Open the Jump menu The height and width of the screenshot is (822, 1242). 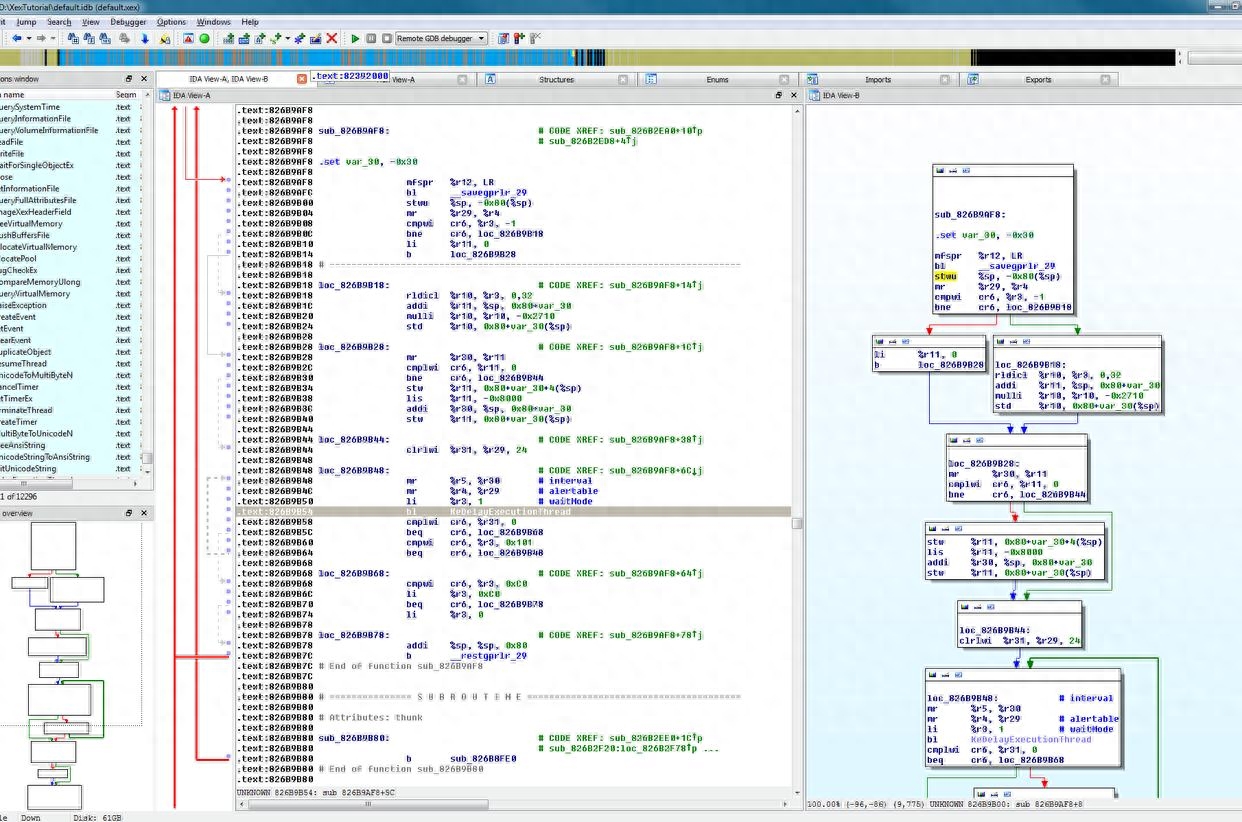pyautogui.click(x=26, y=21)
